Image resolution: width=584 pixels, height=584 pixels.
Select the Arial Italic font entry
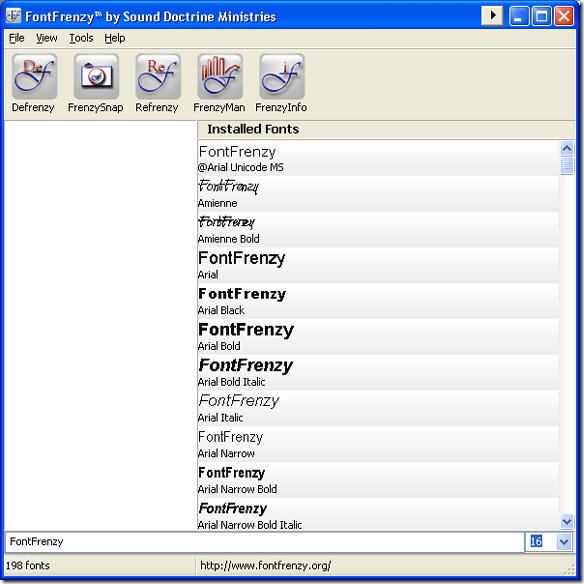click(378, 409)
